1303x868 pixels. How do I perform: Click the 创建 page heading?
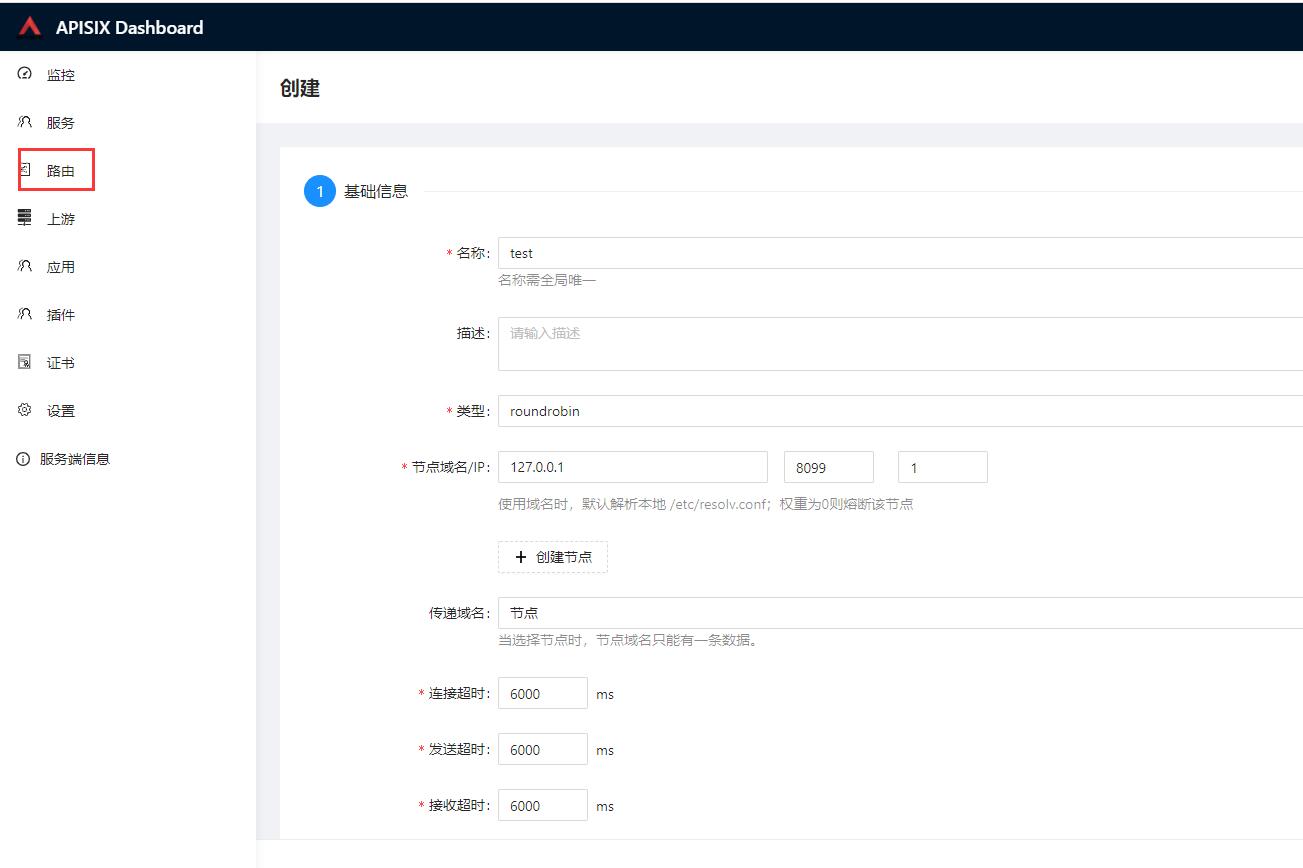[x=300, y=88]
